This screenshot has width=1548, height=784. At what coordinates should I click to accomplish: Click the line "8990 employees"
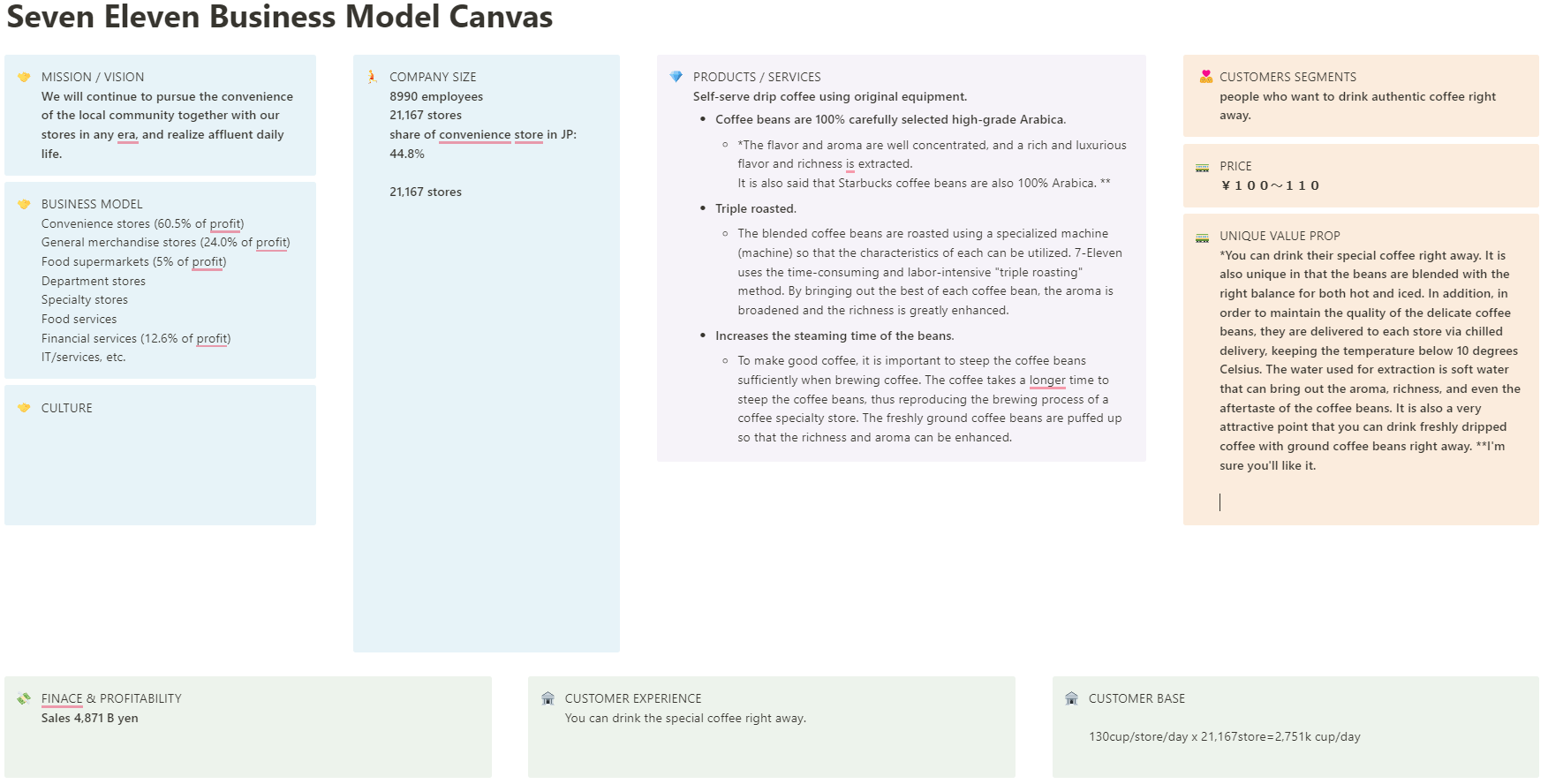436,96
